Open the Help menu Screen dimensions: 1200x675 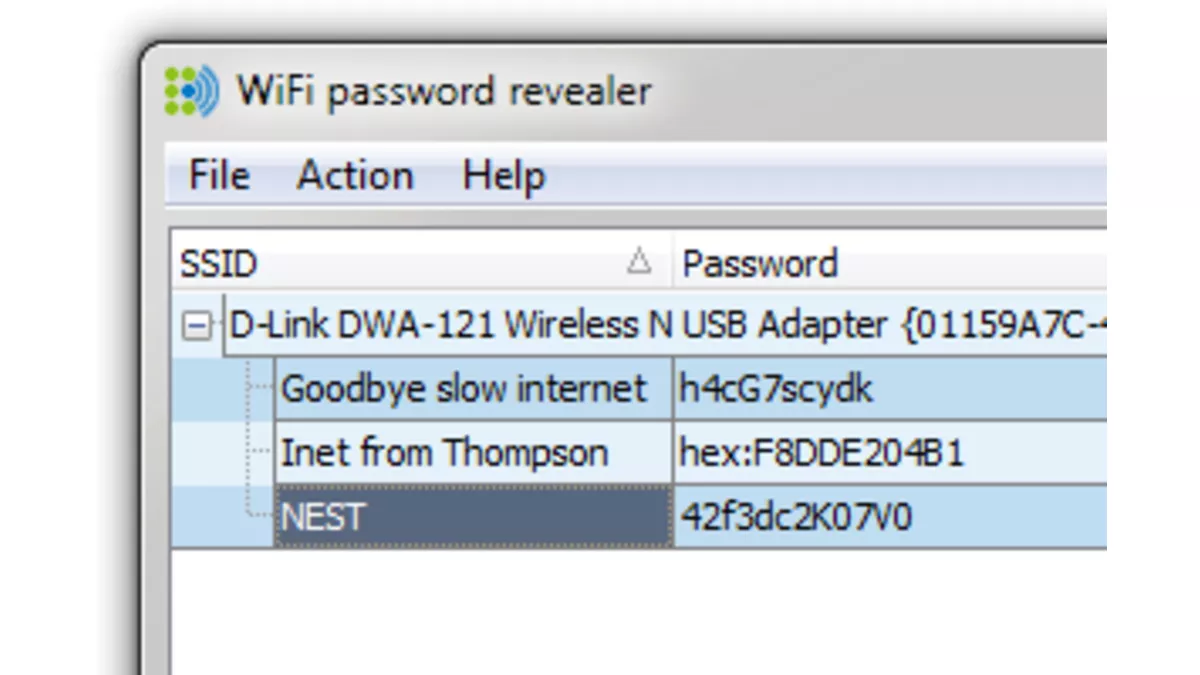pos(503,175)
